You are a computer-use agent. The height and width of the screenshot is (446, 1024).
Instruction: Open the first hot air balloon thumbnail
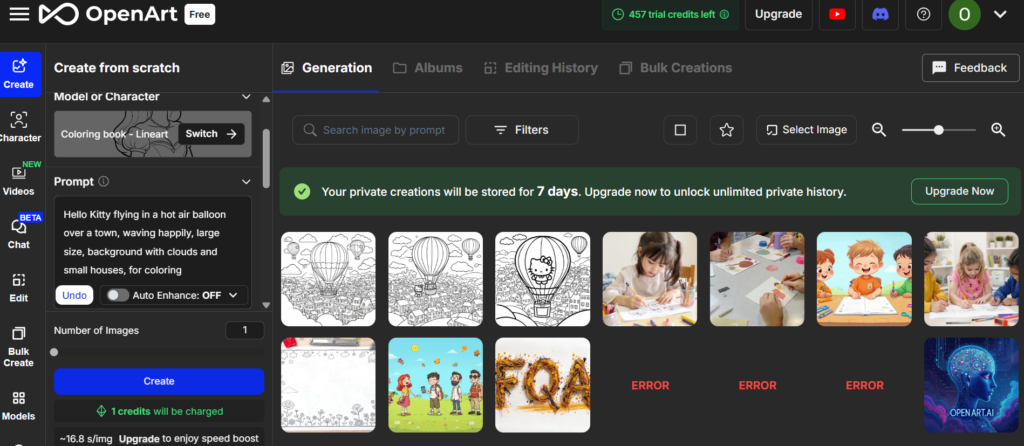[x=328, y=279]
